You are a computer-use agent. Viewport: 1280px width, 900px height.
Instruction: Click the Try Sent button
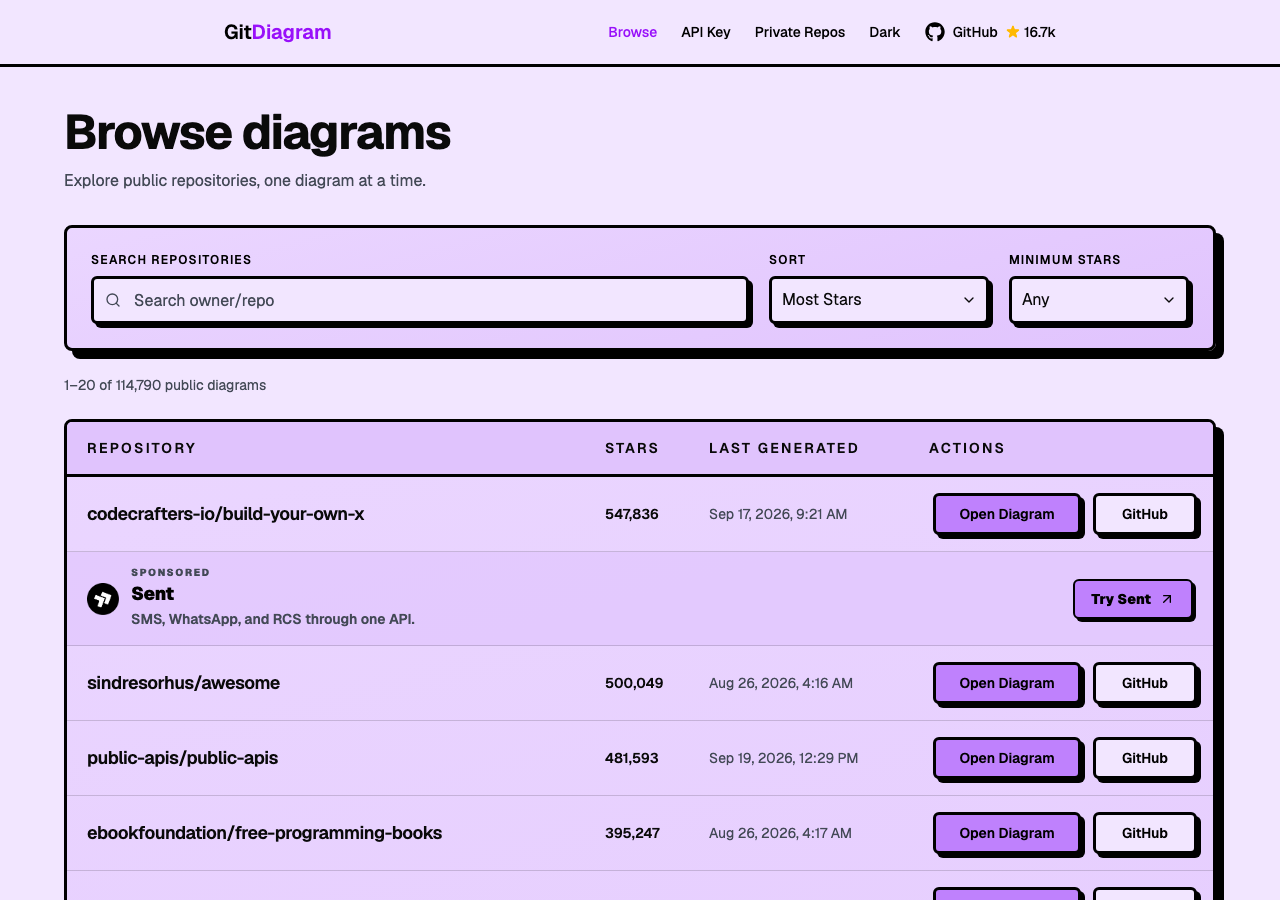(x=1133, y=599)
